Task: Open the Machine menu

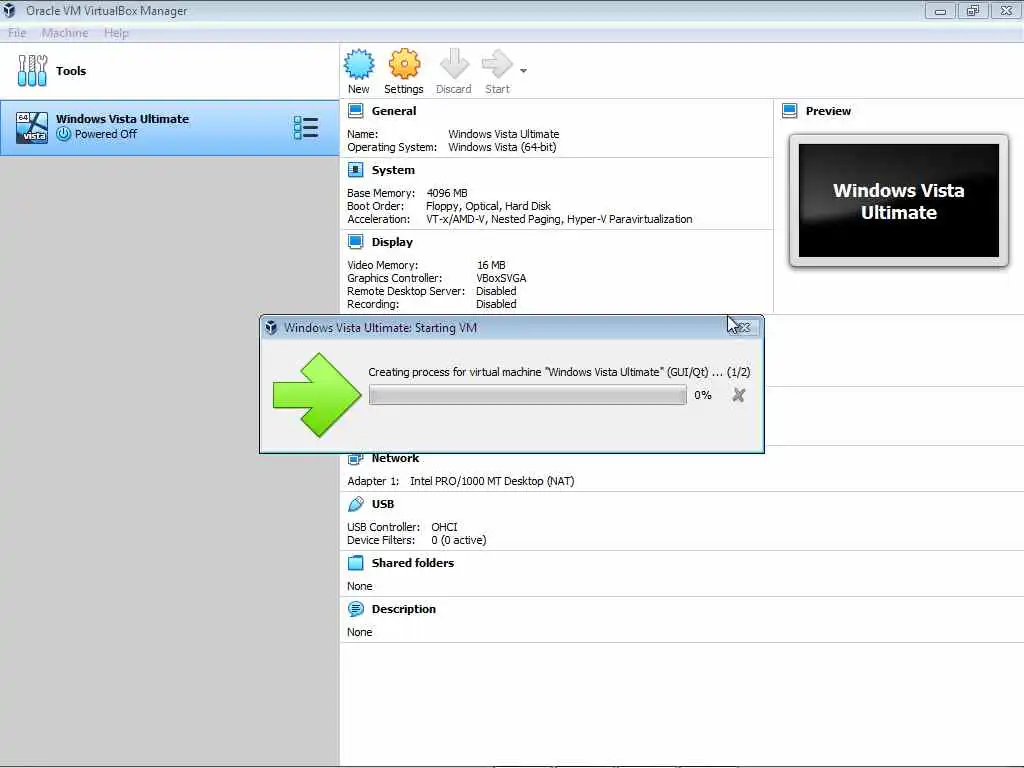Action: 65,33
